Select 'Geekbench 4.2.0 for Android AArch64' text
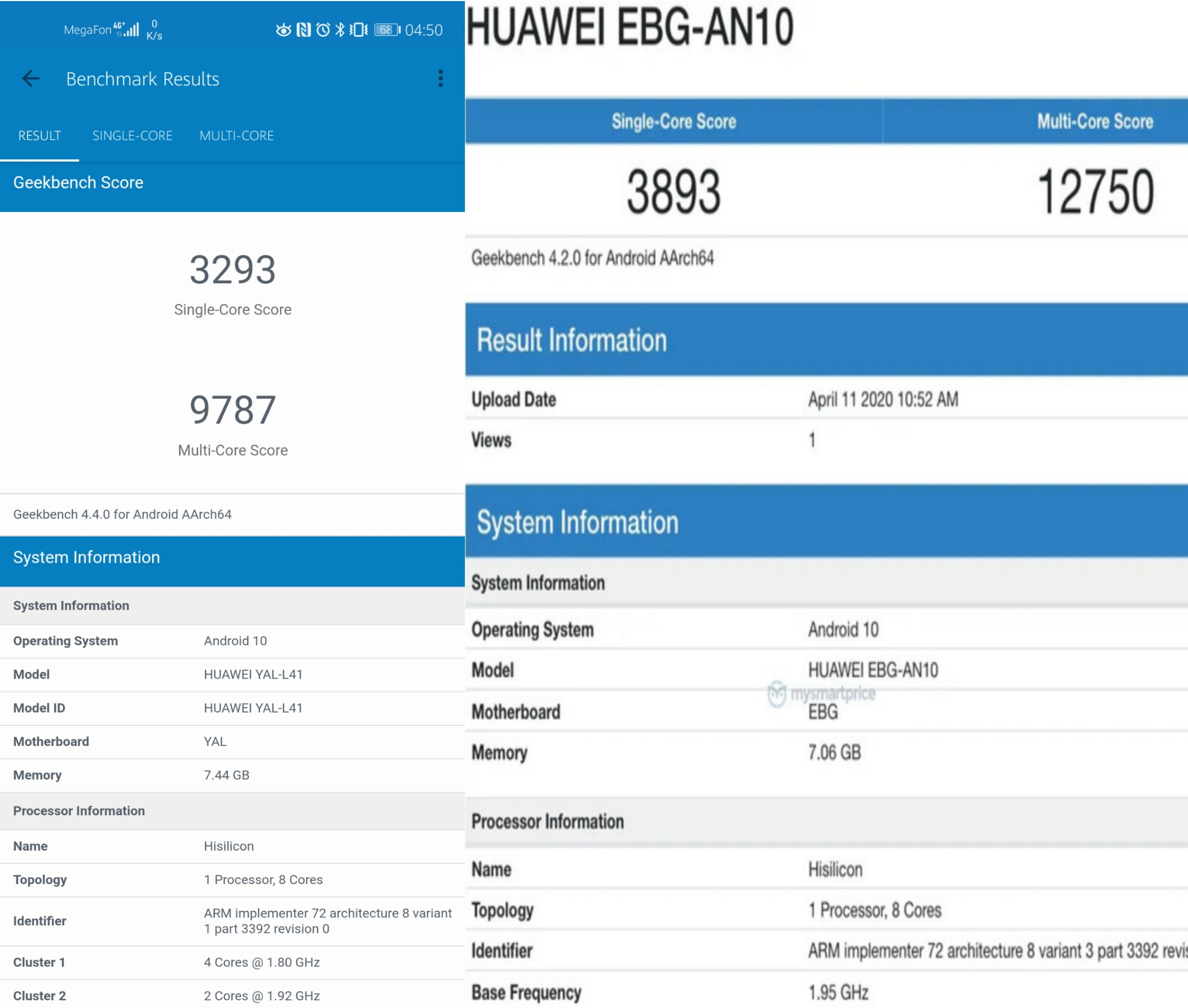This screenshot has height=1008, width=1188. point(592,258)
